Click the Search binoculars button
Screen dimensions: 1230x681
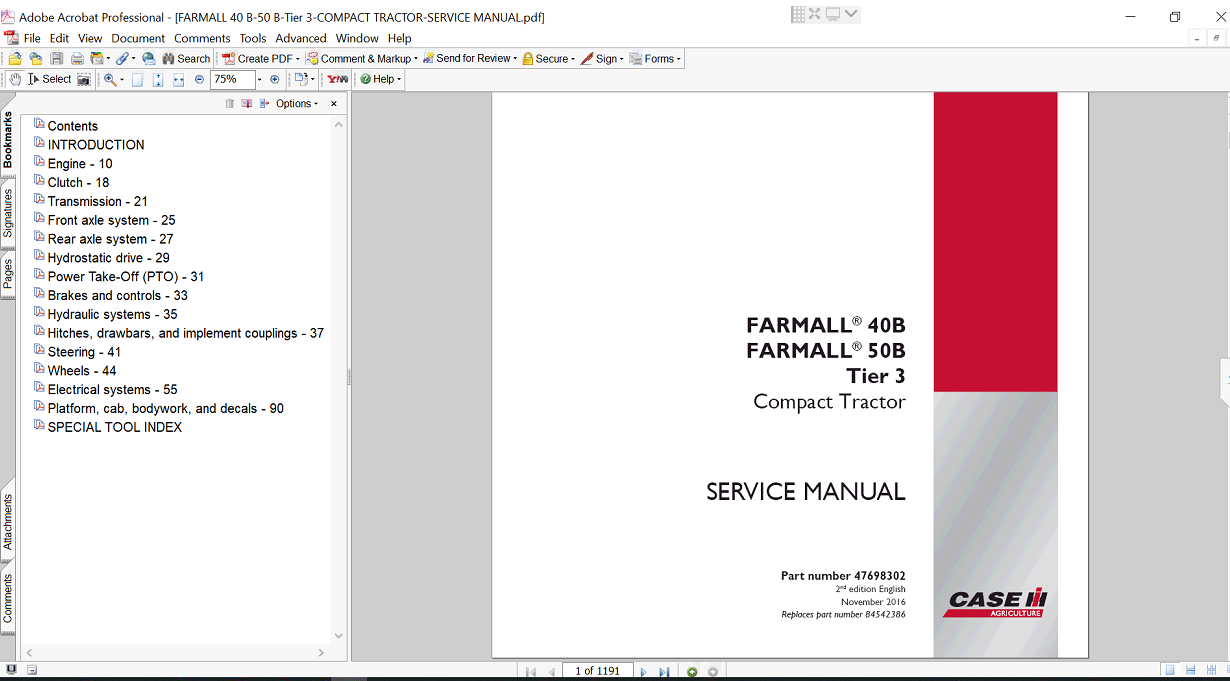point(186,59)
